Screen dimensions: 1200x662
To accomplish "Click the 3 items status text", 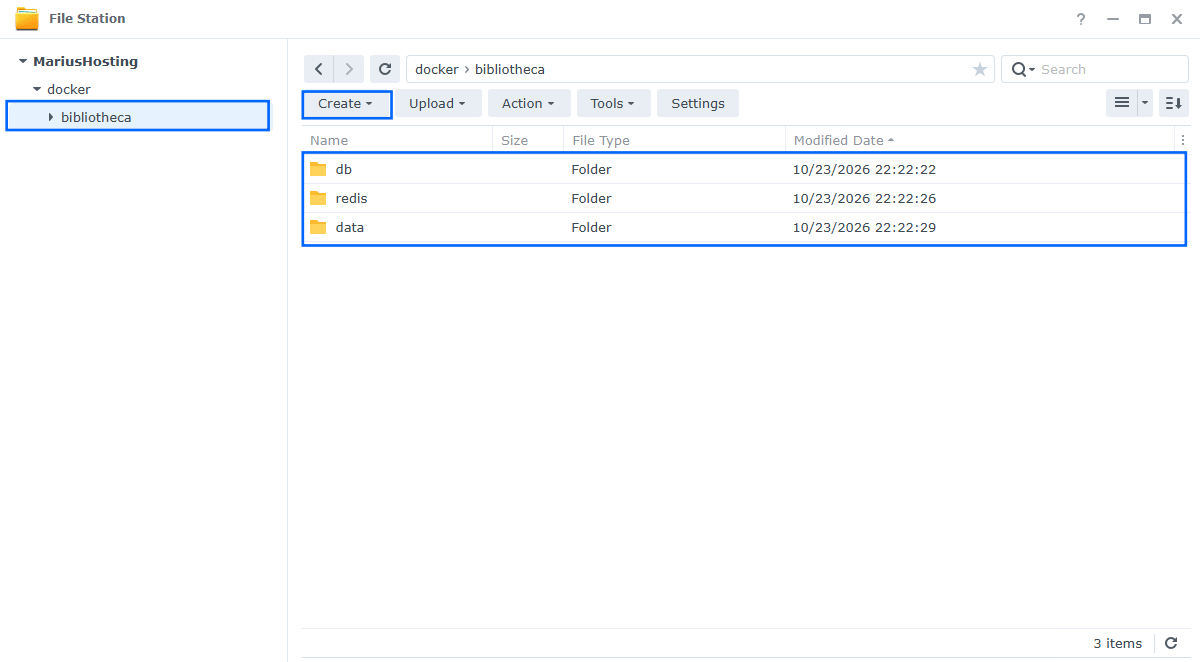I will click(1117, 643).
